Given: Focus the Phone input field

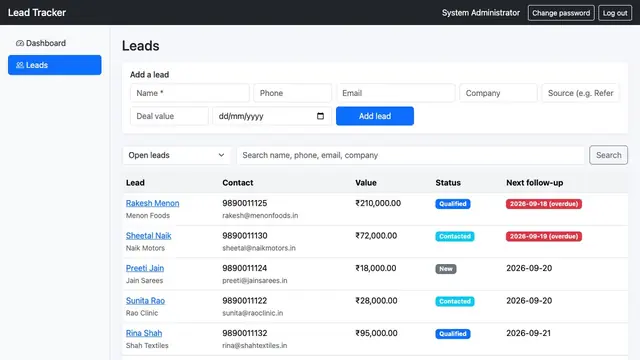Looking at the screenshot, I should click(x=293, y=93).
